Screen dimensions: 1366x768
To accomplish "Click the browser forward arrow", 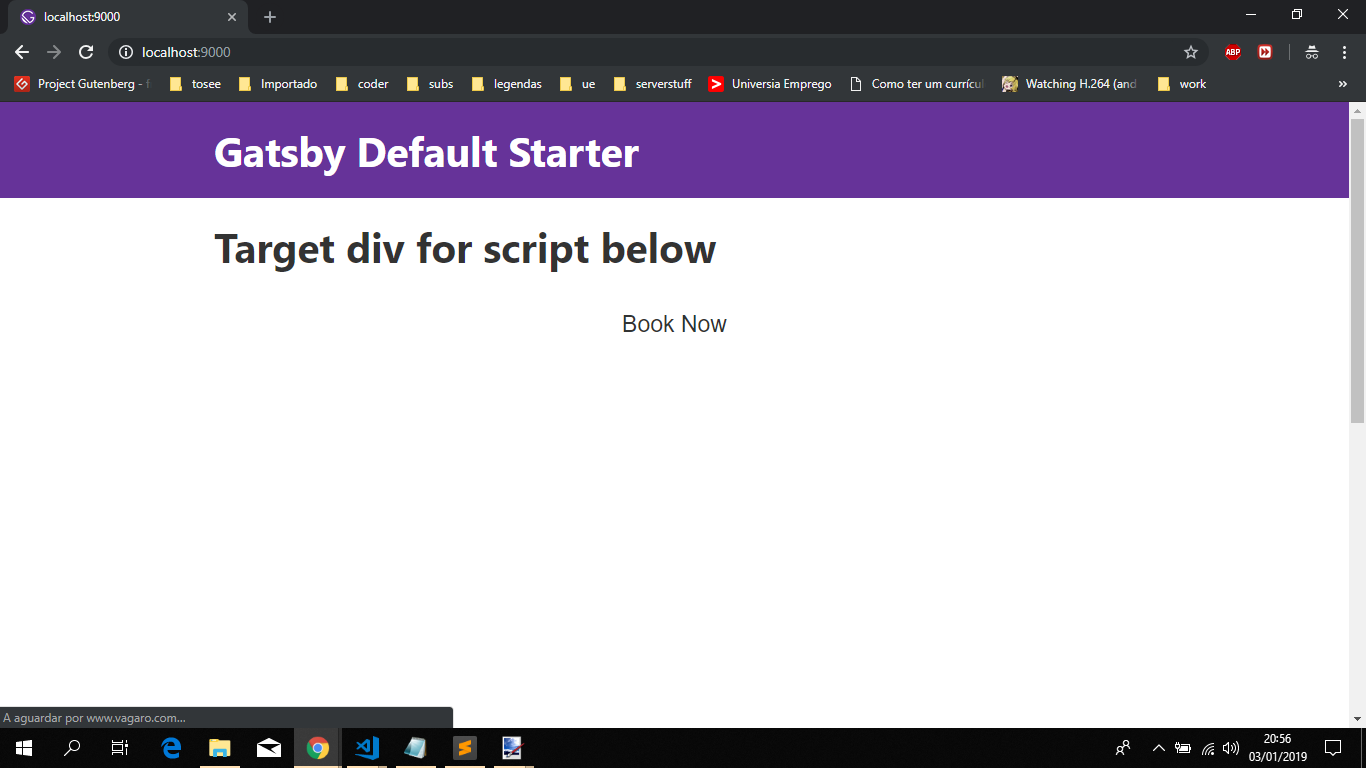I will pyautogui.click(x=54, y=52).
